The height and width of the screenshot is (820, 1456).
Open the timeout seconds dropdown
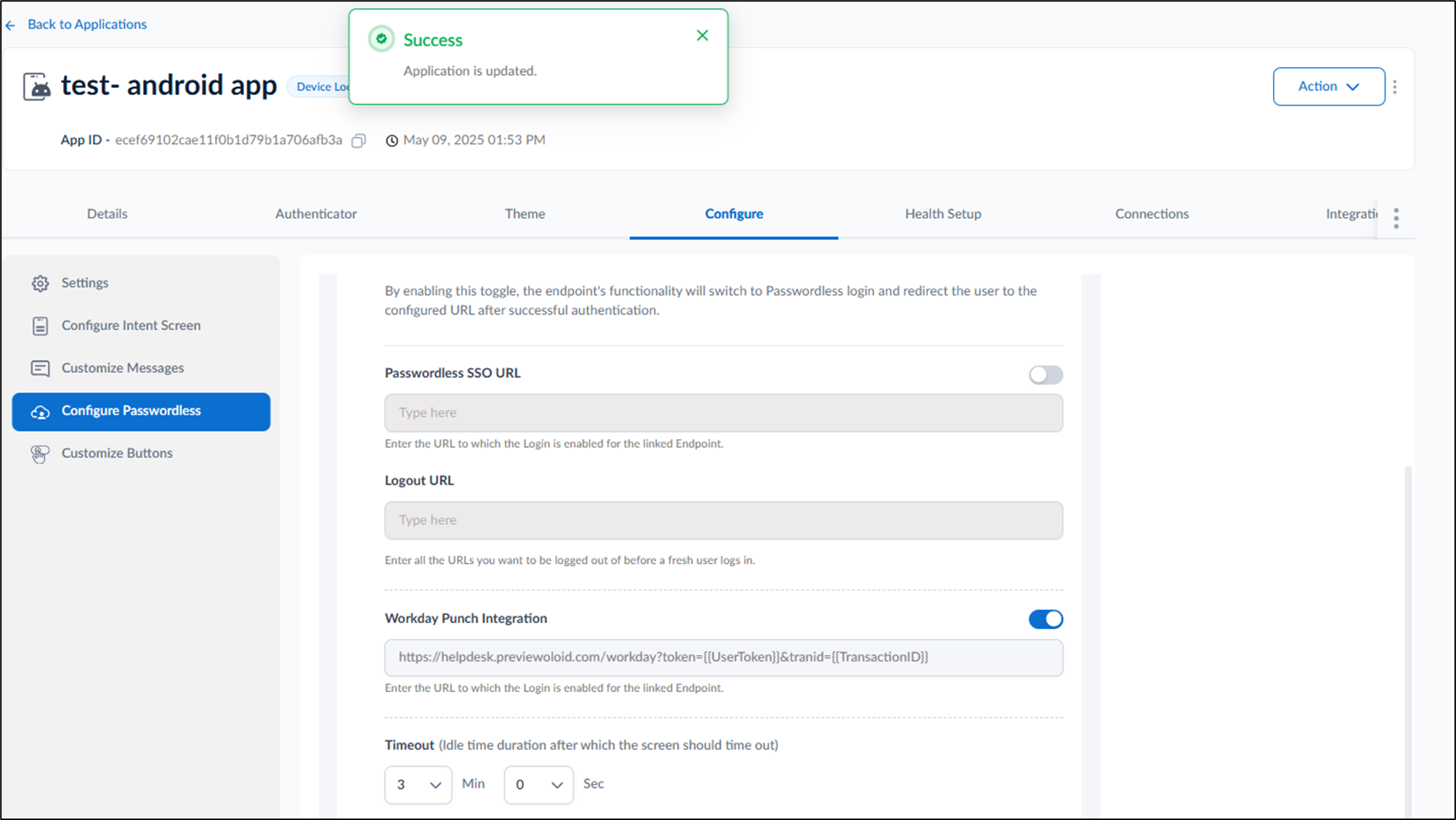538,784
